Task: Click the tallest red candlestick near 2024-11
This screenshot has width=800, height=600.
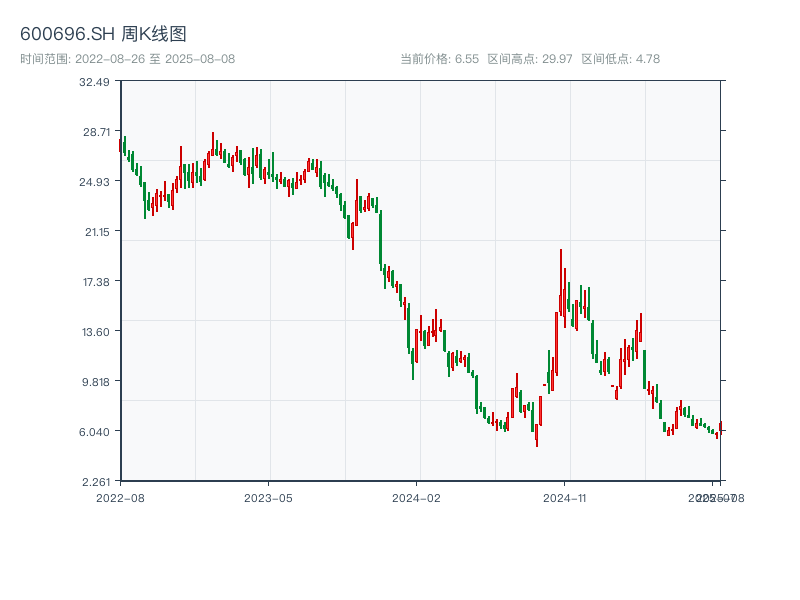Action: [x=560, y=290]
